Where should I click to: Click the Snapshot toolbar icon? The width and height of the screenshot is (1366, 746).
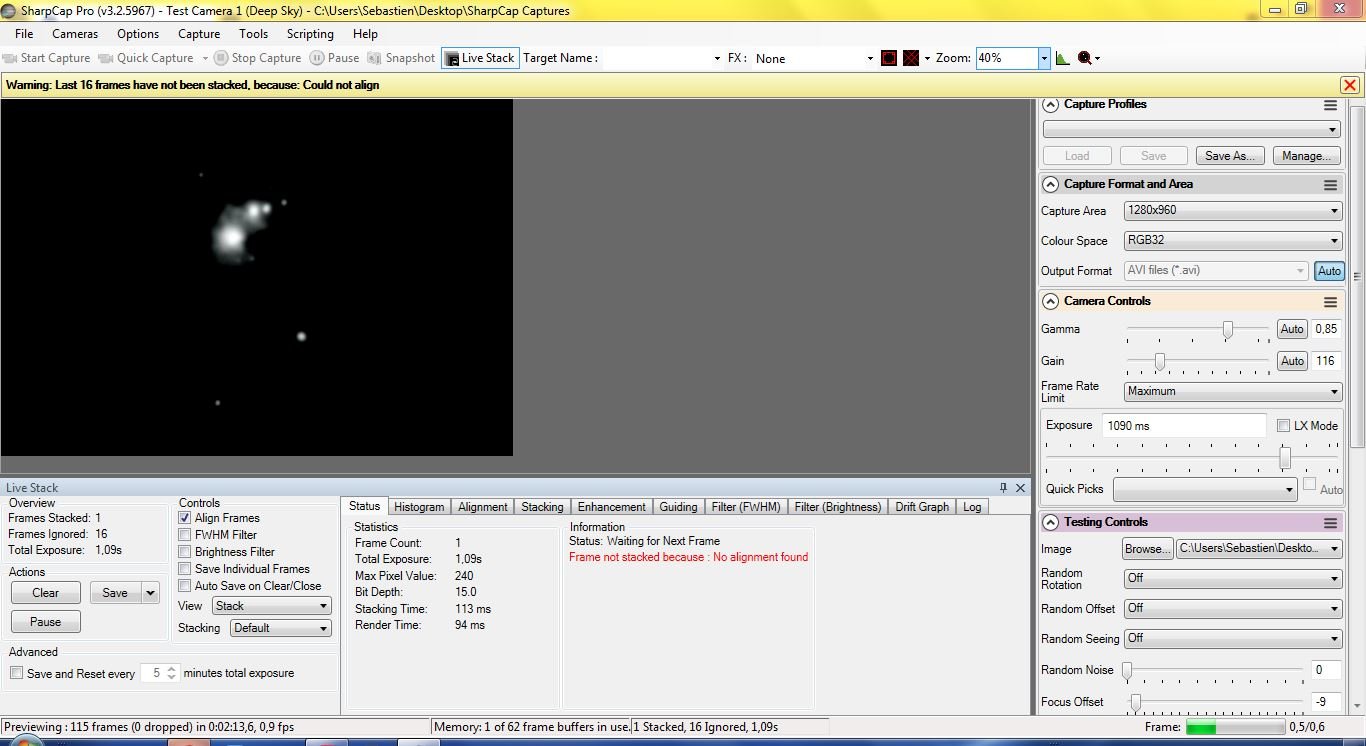coord(401,58)
